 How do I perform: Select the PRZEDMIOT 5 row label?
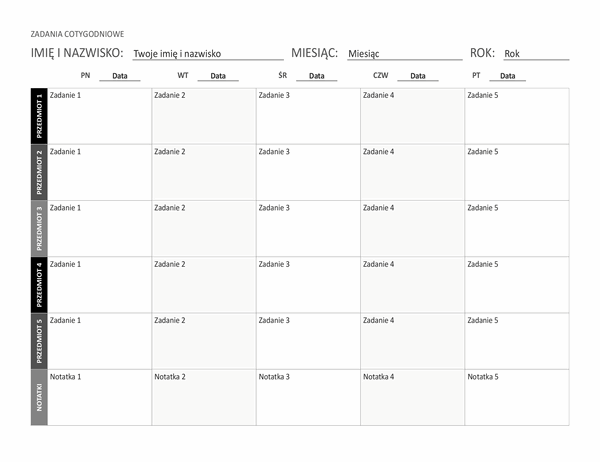click(39, 341)
